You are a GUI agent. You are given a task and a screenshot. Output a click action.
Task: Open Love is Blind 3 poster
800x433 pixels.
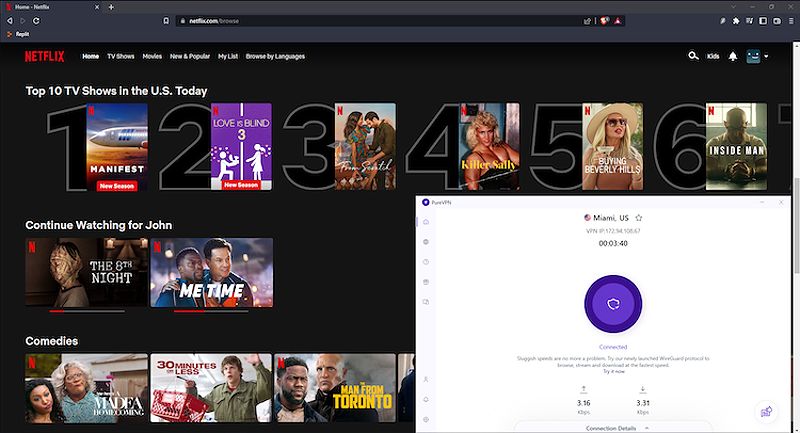[241, 147]
